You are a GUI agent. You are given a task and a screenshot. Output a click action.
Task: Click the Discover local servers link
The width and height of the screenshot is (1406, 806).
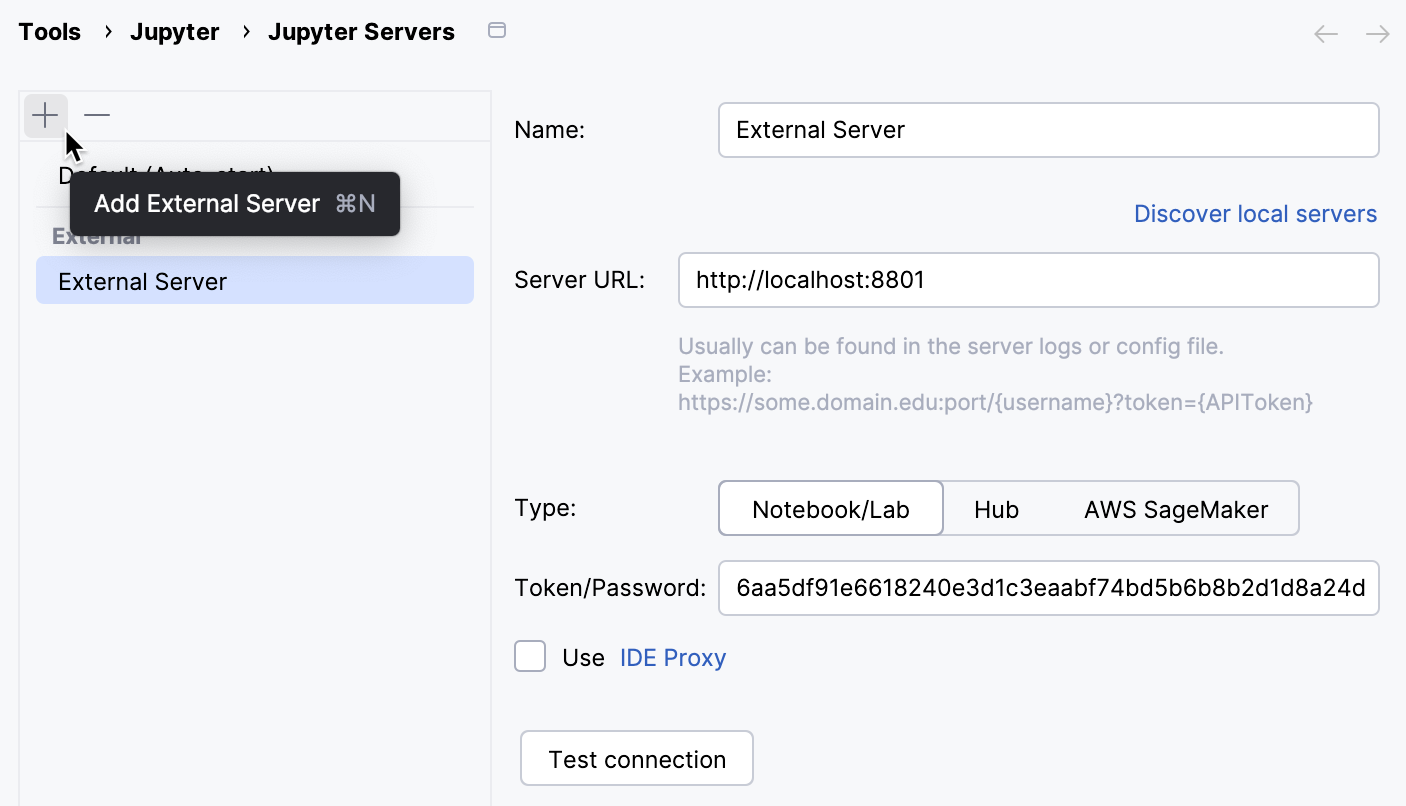(x=1255, y=213)
